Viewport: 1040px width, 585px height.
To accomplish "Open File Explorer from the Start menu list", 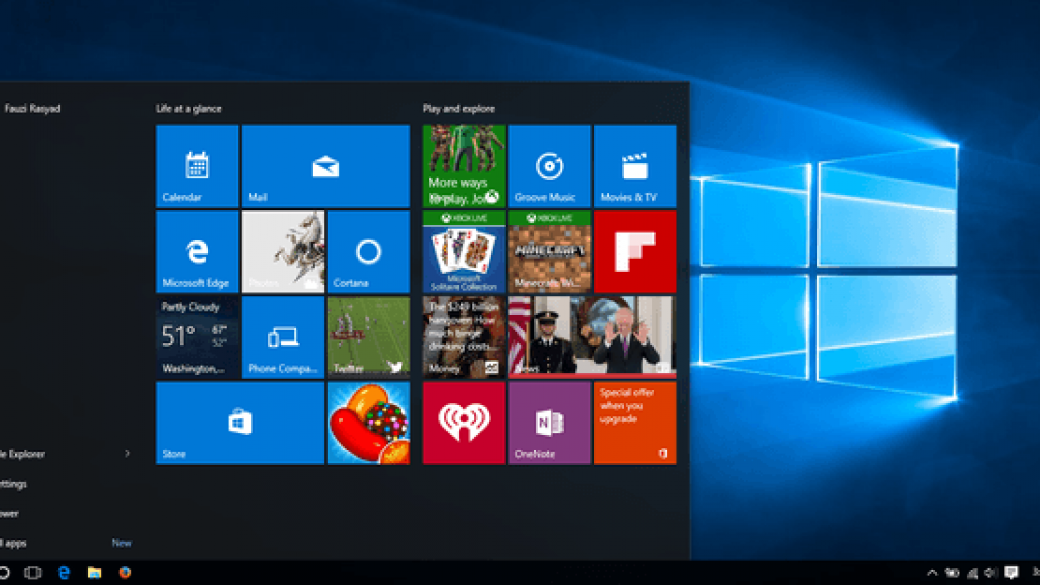I will [23, 454].
